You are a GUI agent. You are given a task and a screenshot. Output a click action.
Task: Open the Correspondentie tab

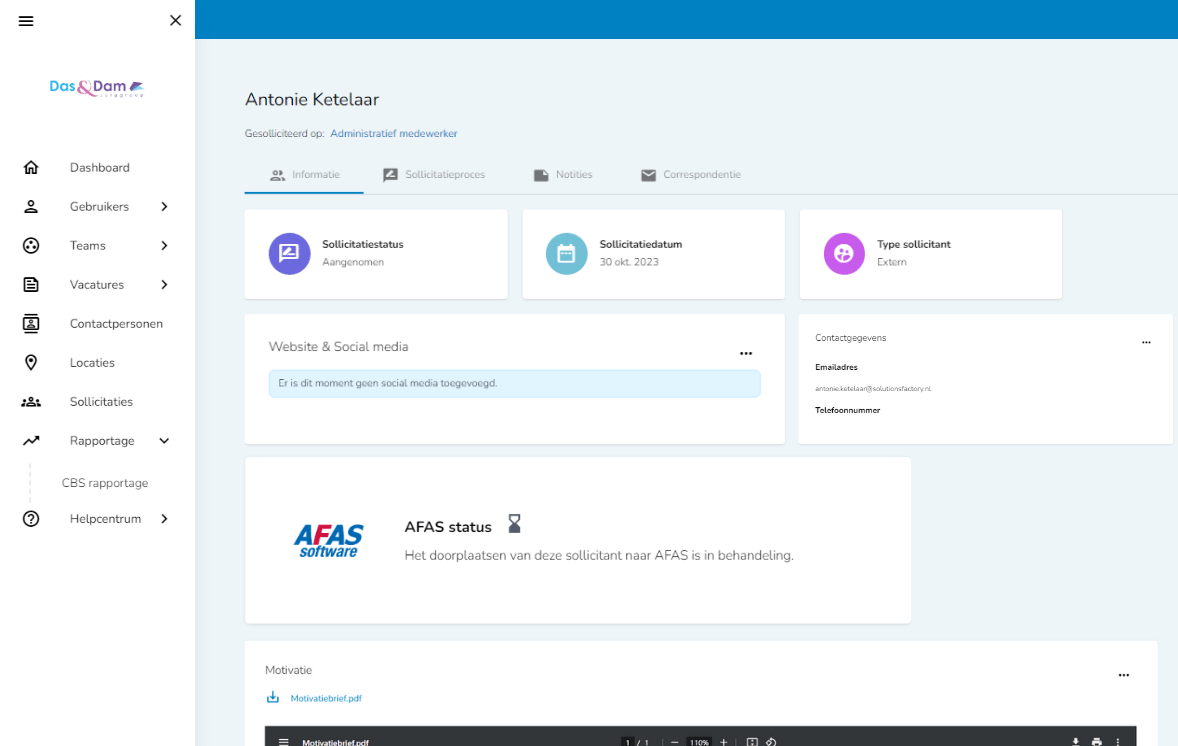[x=690, y=174]
